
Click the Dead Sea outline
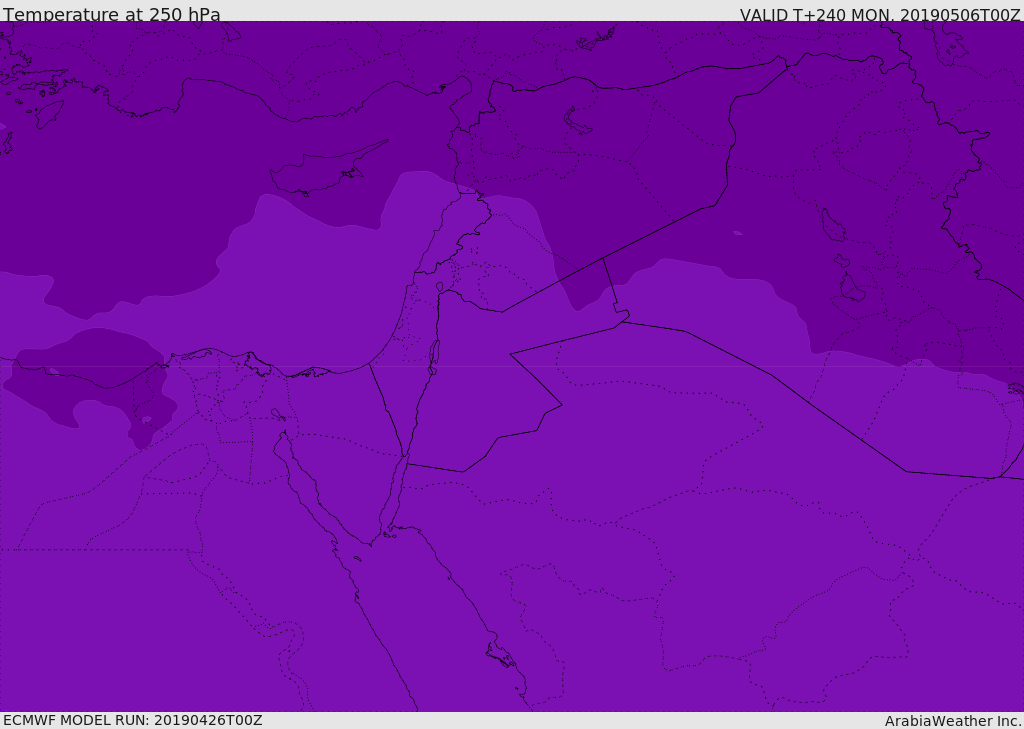coord(434,355)
